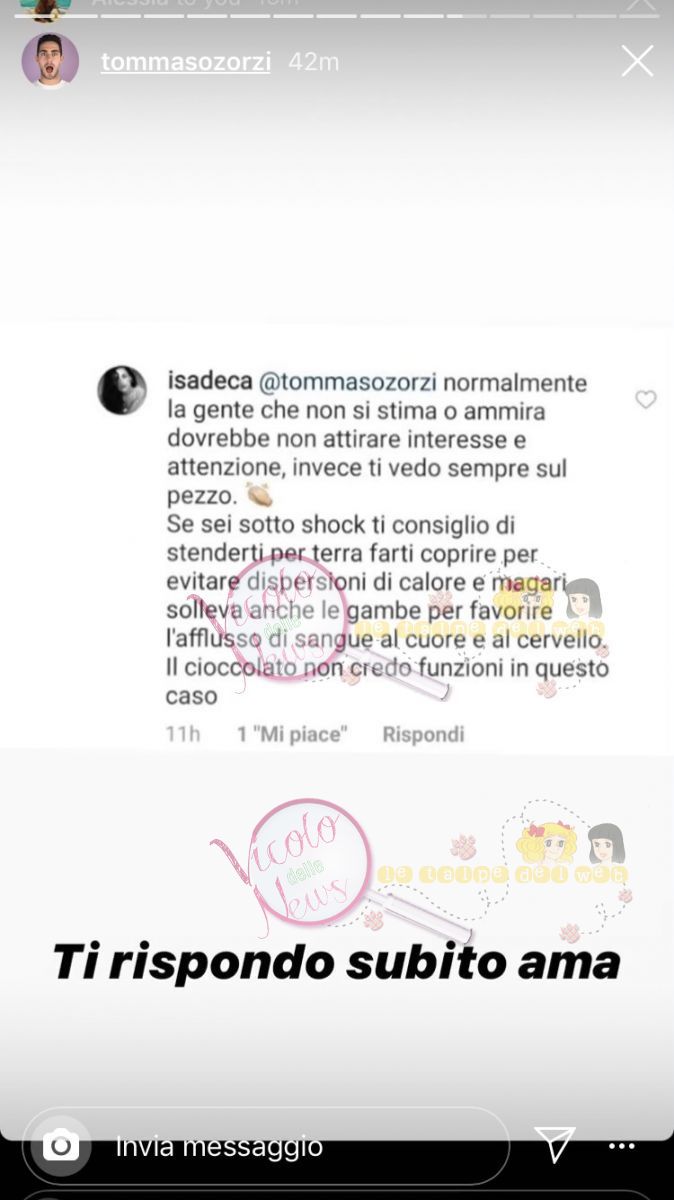Open the three-dot more options menu

[622, 1146]
